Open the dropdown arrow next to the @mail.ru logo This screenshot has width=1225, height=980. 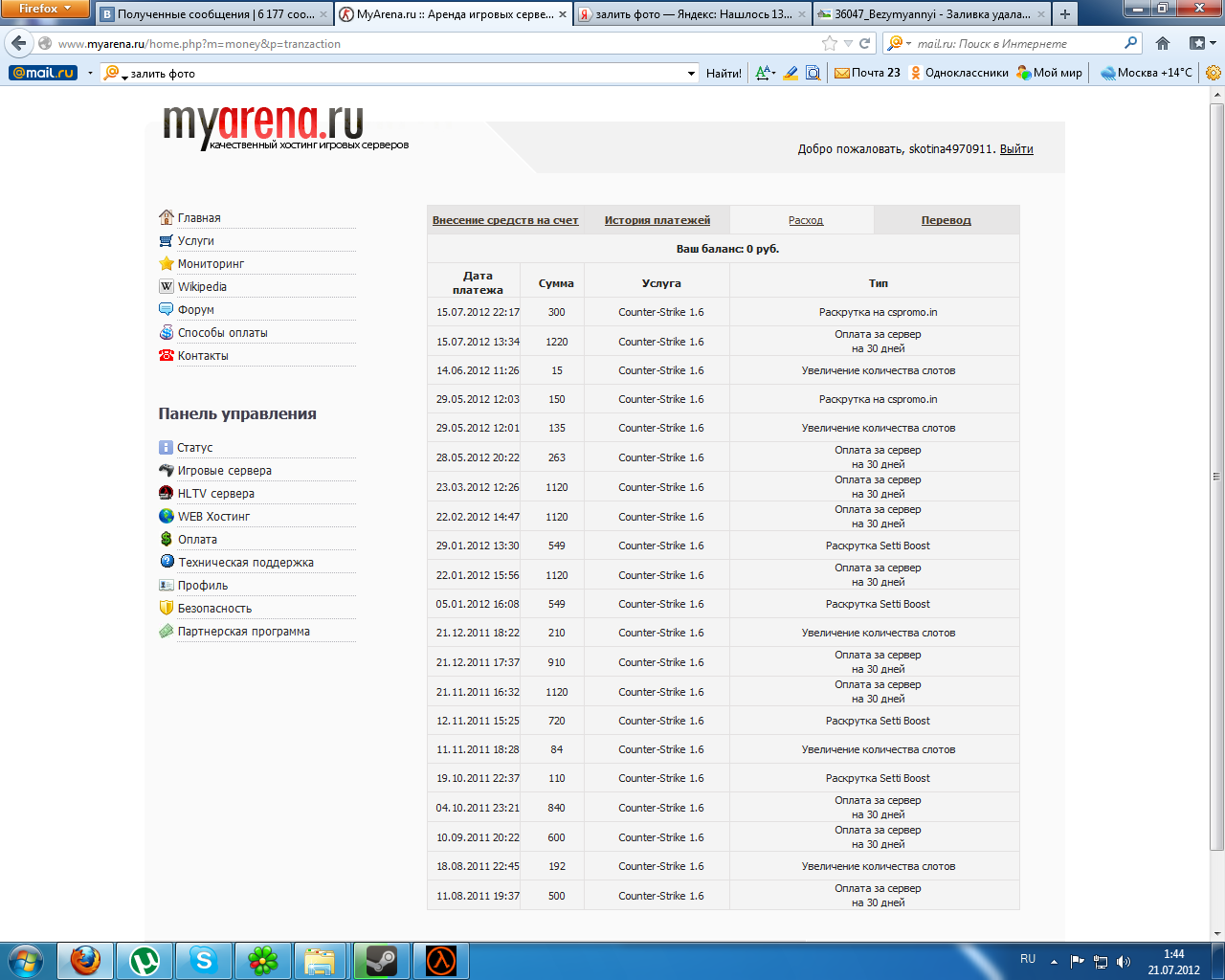coord(90,73)
